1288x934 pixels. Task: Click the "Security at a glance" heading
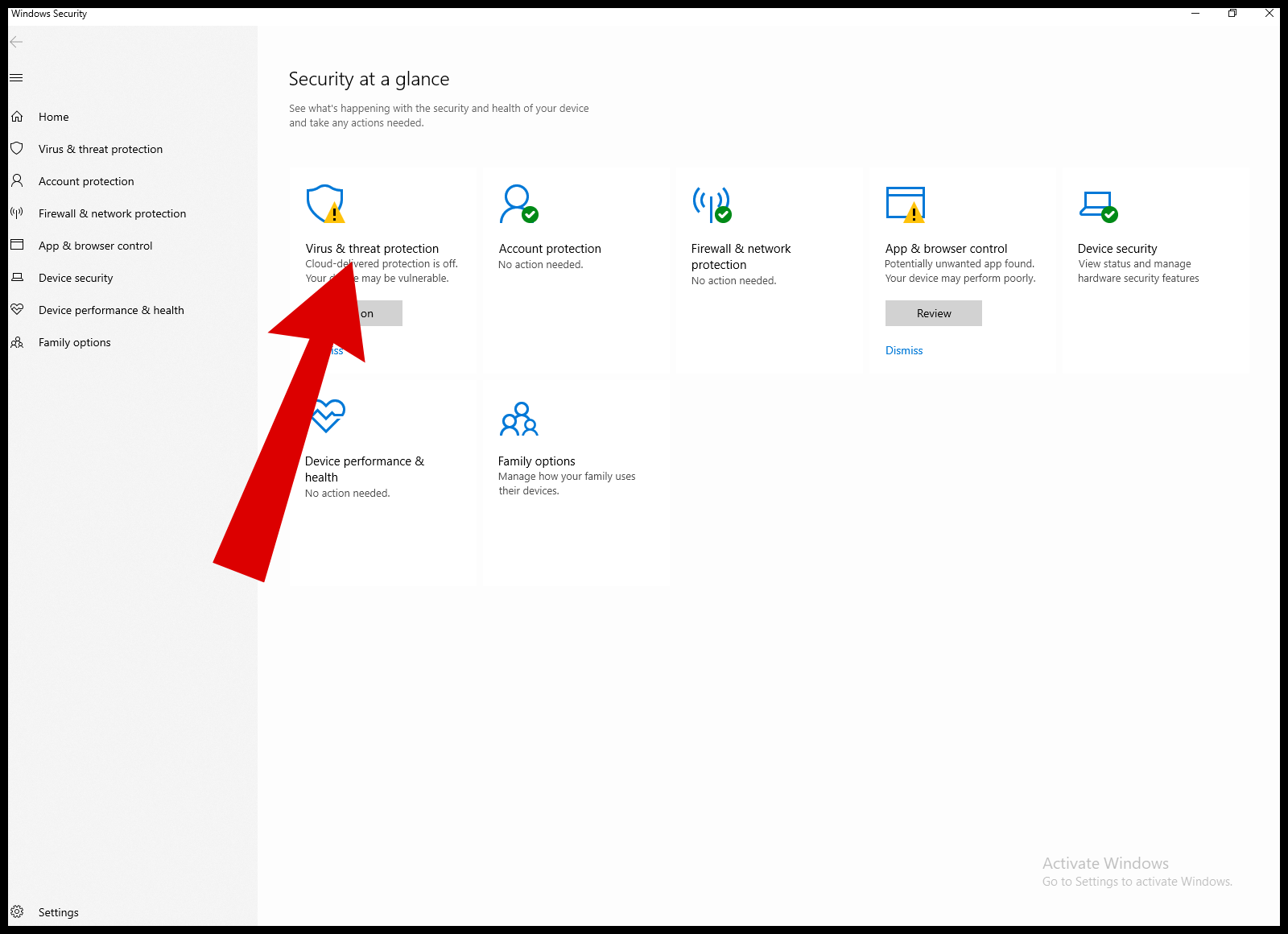(369, 79)
